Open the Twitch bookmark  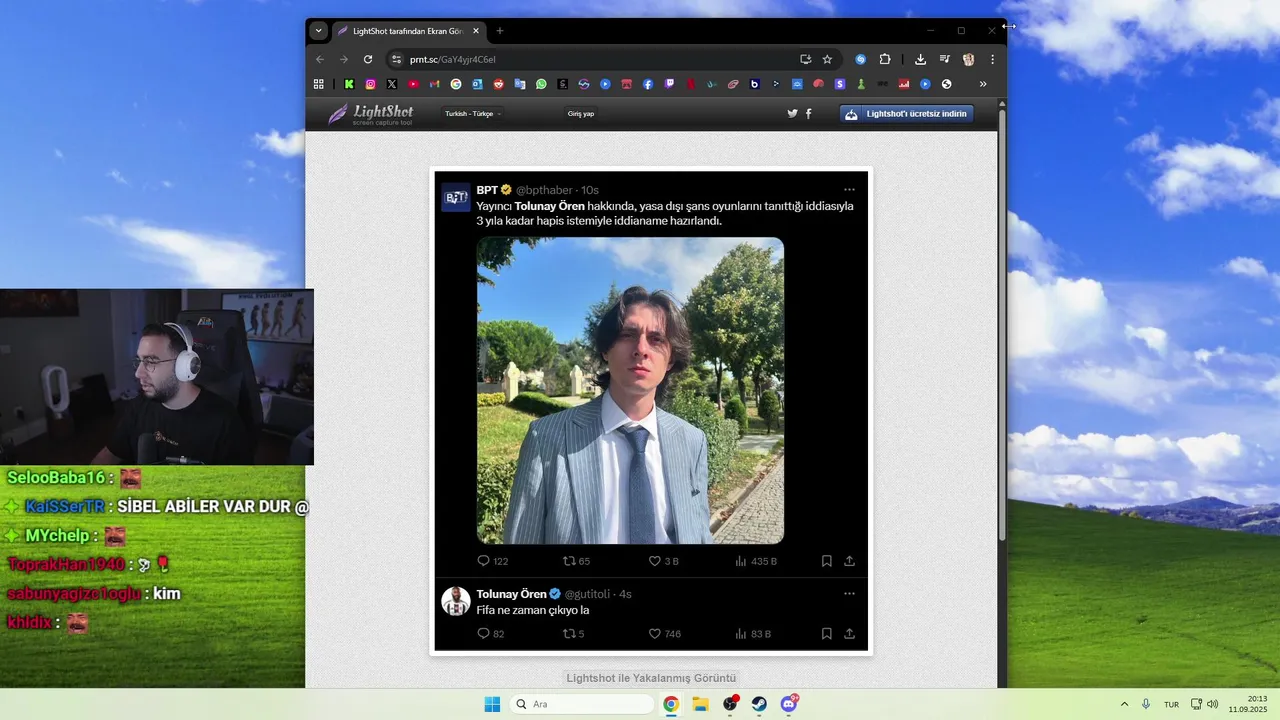pos(669,84)
